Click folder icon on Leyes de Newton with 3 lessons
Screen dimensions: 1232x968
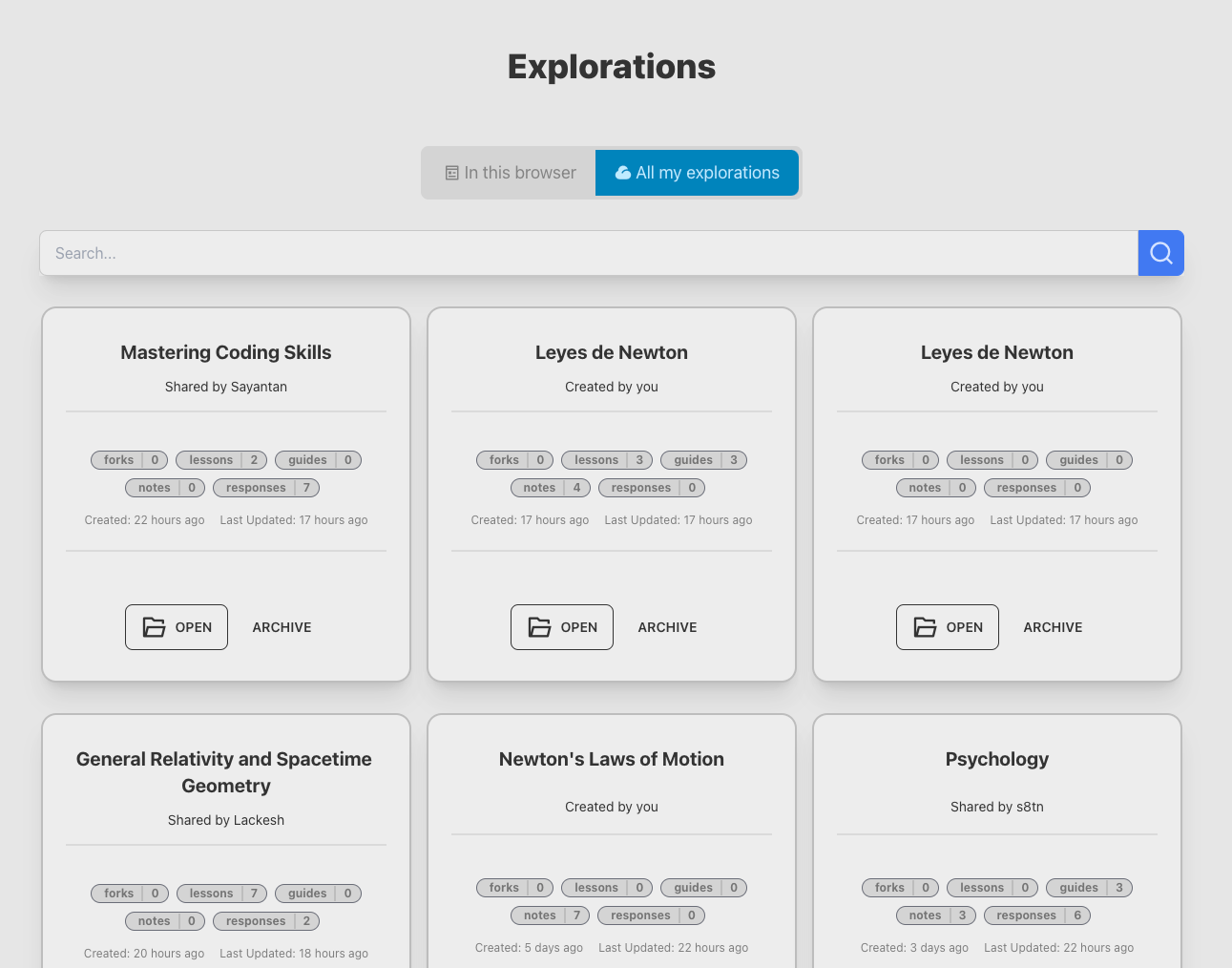click(x=540, y=627)
